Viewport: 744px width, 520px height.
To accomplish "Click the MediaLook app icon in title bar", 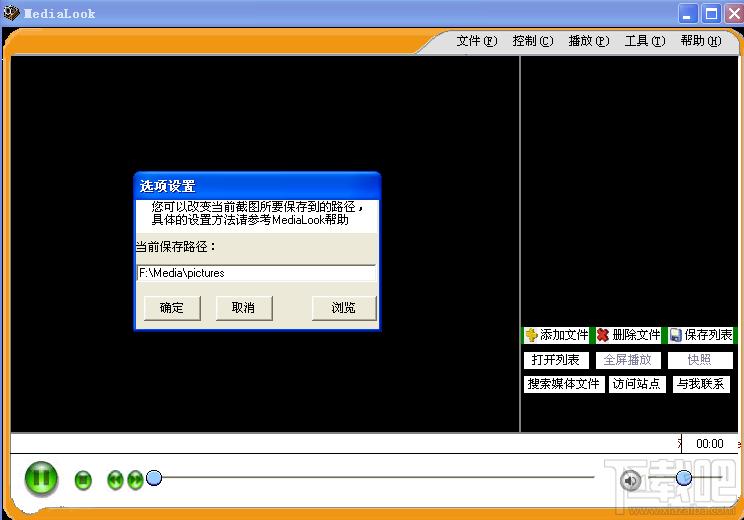I will (11, 13).
